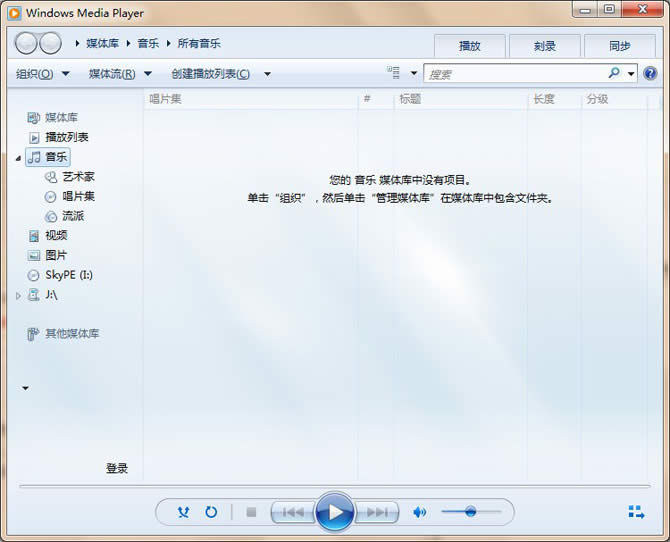
Task: Click the Stop playback button
Action: [x=251, y=512]
